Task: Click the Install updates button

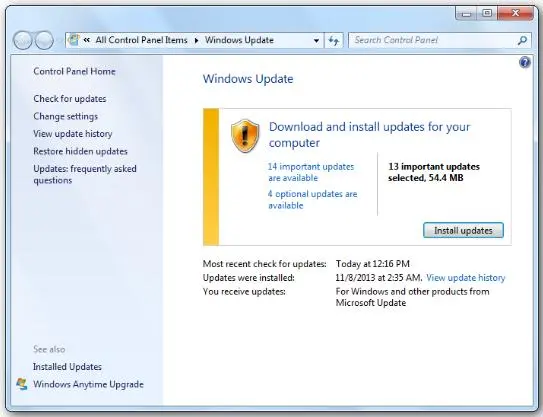Action: click(x=463, y=231)
